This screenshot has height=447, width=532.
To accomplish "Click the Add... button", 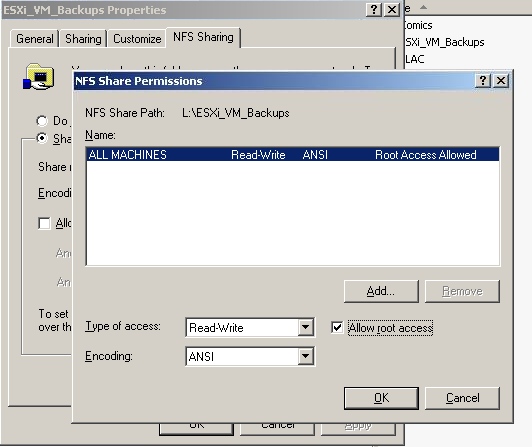I will click(381, 291).
